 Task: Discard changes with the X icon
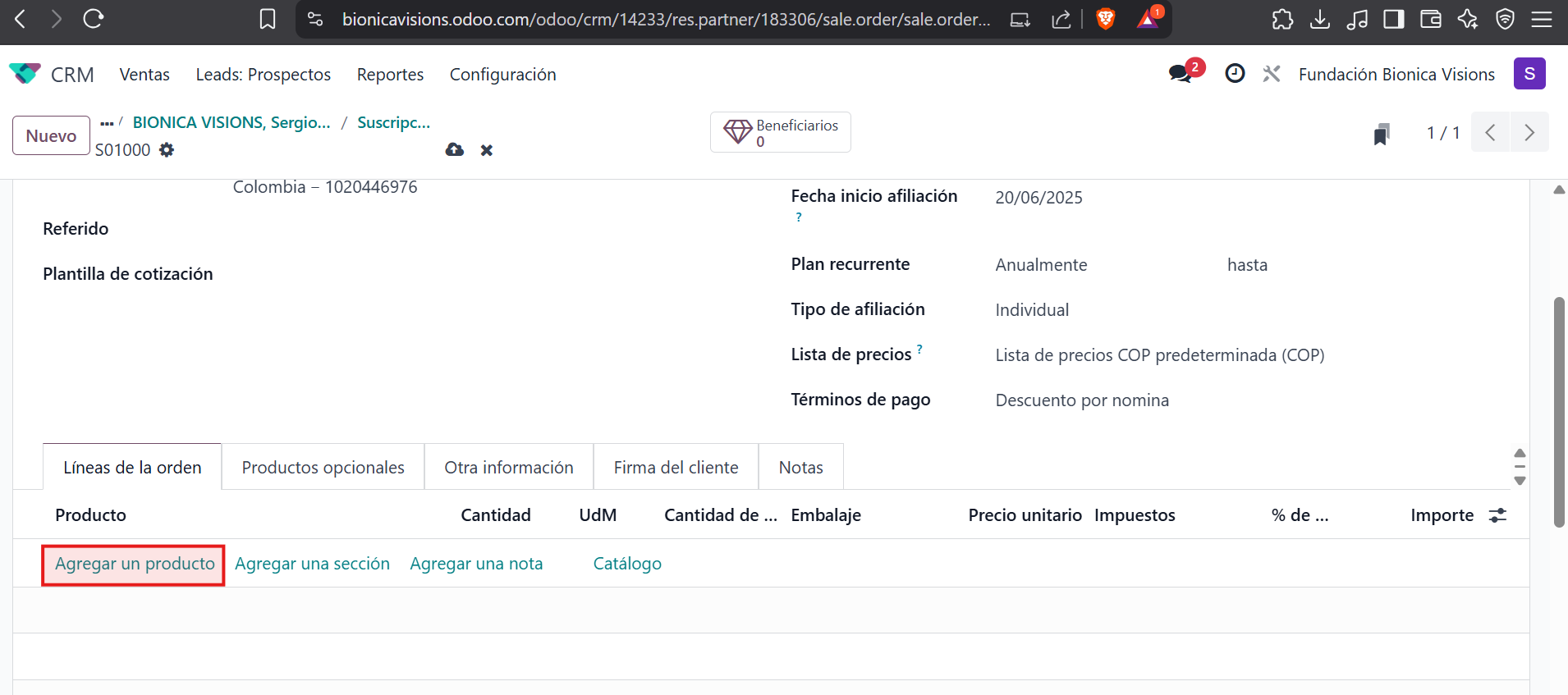(487, 150)
